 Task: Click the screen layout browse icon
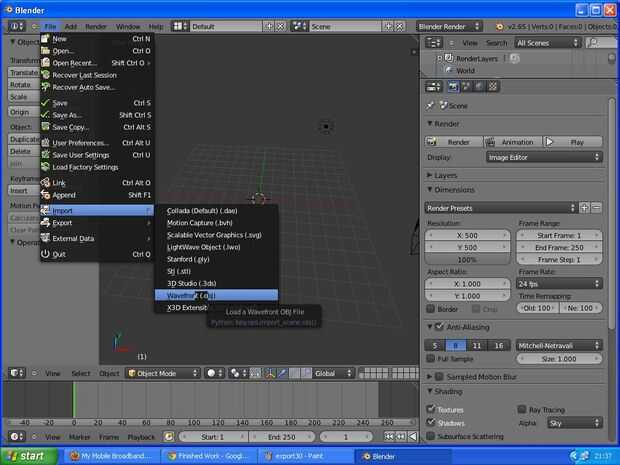coord(180,26)
